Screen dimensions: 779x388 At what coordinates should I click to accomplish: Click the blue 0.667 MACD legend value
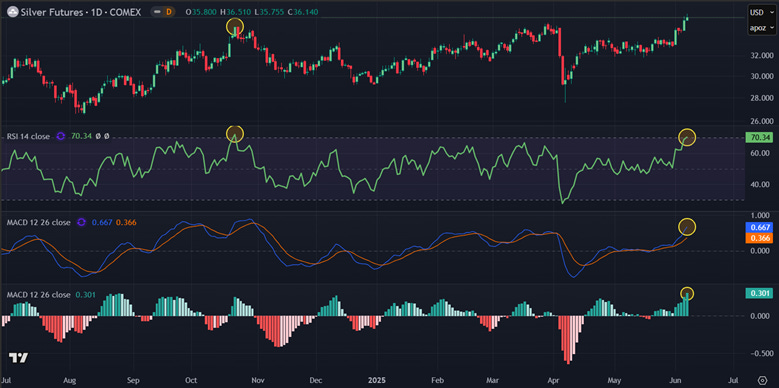point(102,223)
